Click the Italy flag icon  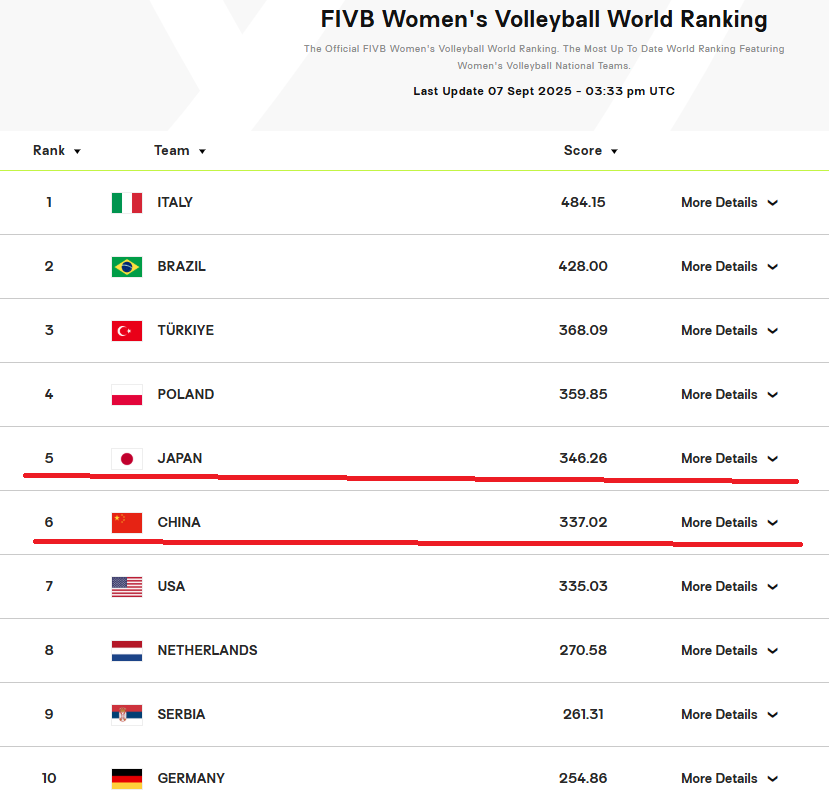point(127,203)
